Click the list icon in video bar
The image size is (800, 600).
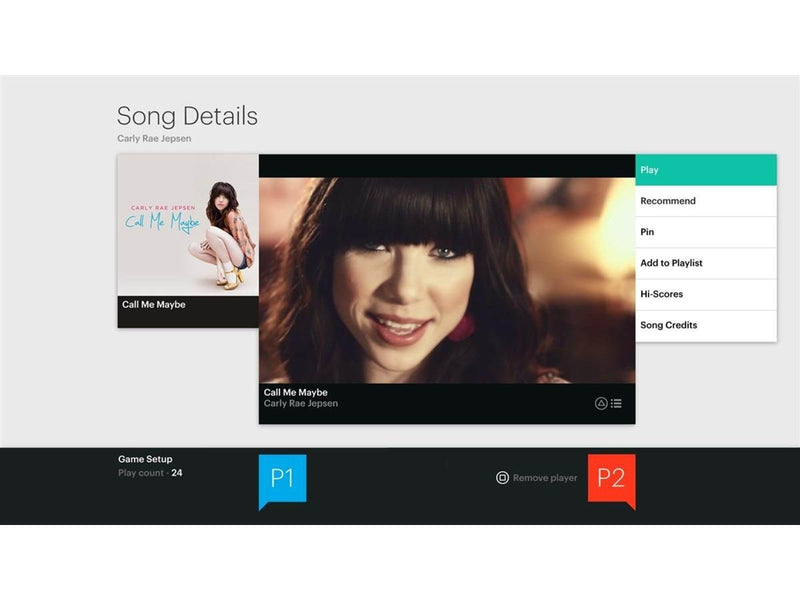616,404
